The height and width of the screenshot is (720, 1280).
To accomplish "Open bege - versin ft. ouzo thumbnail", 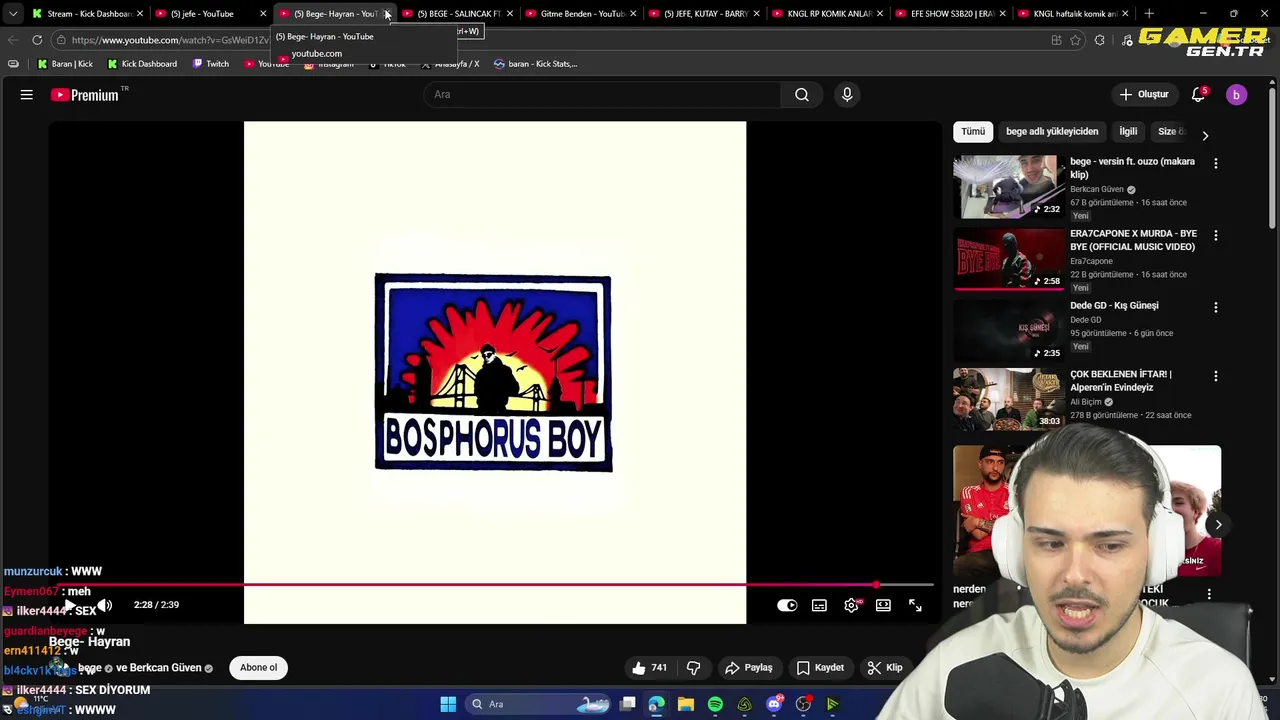I will (x=1009, y=186).
